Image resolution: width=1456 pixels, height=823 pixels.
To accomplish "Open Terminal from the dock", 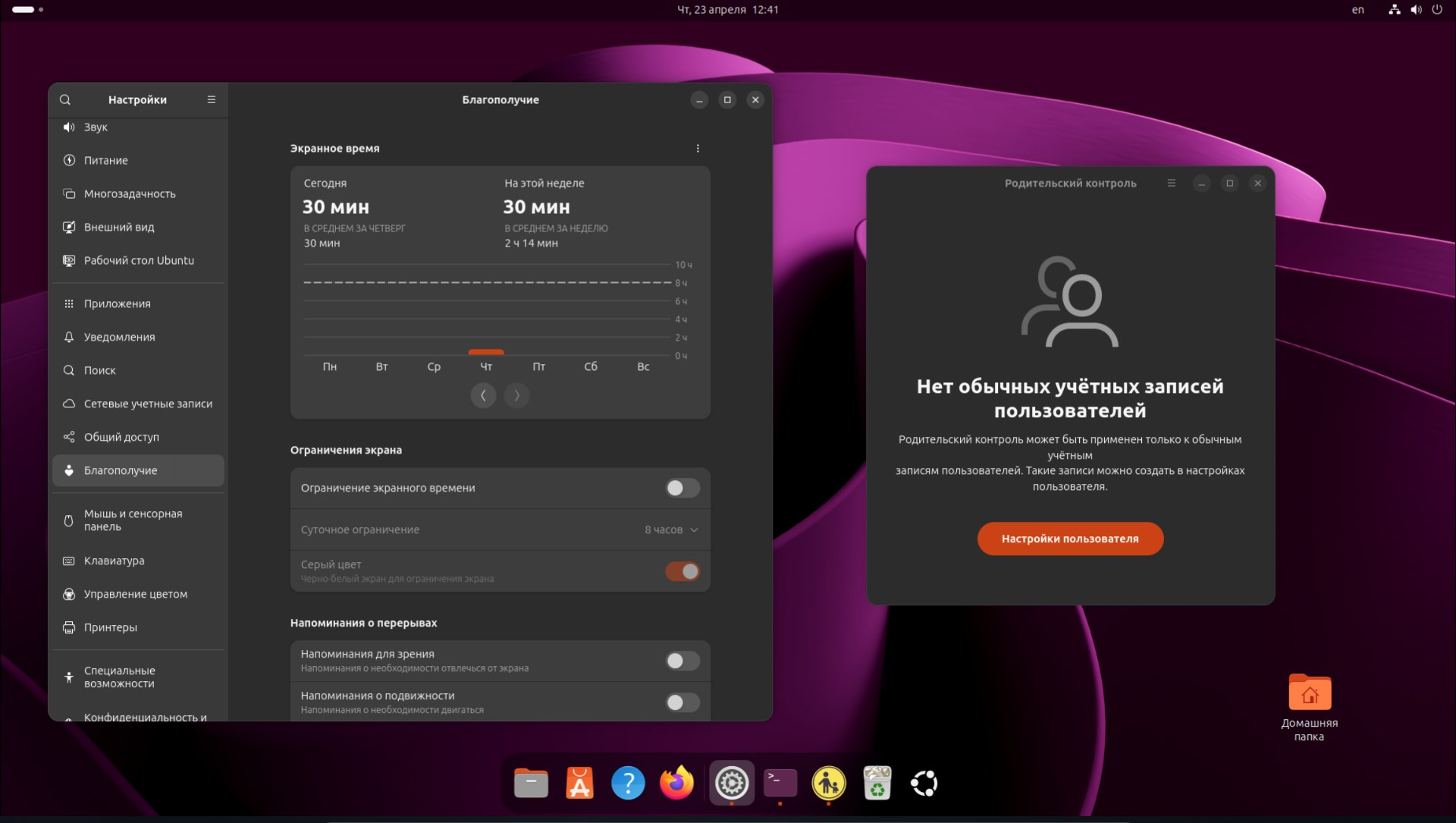I will pos(780,783).
